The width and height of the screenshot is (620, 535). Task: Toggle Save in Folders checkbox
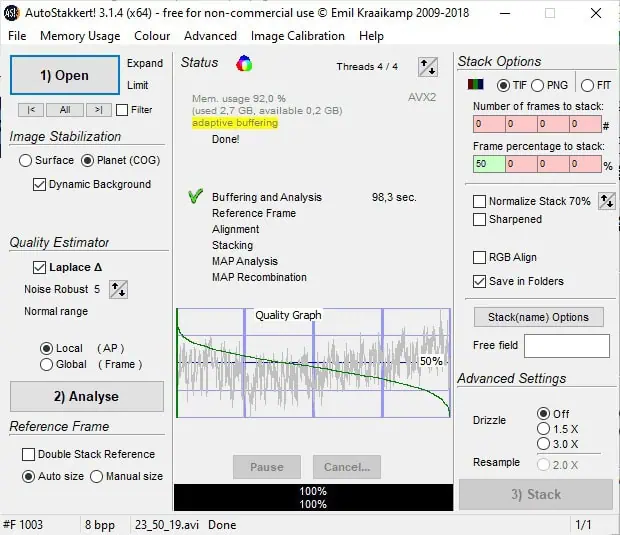pos(479,282)
